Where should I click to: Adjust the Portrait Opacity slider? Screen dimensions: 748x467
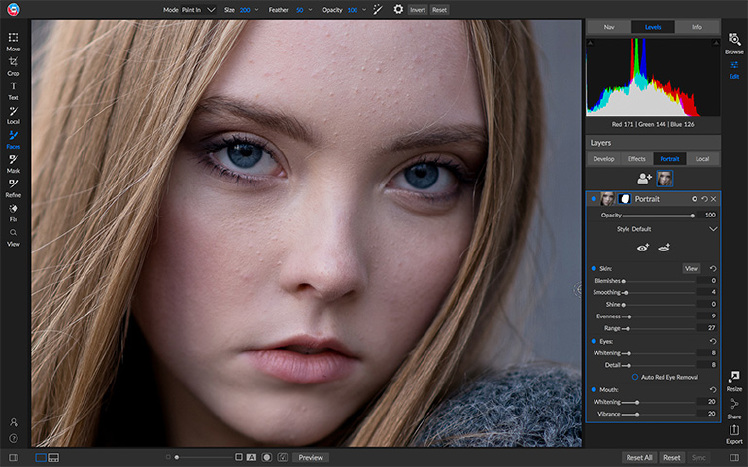pos(658,216)
